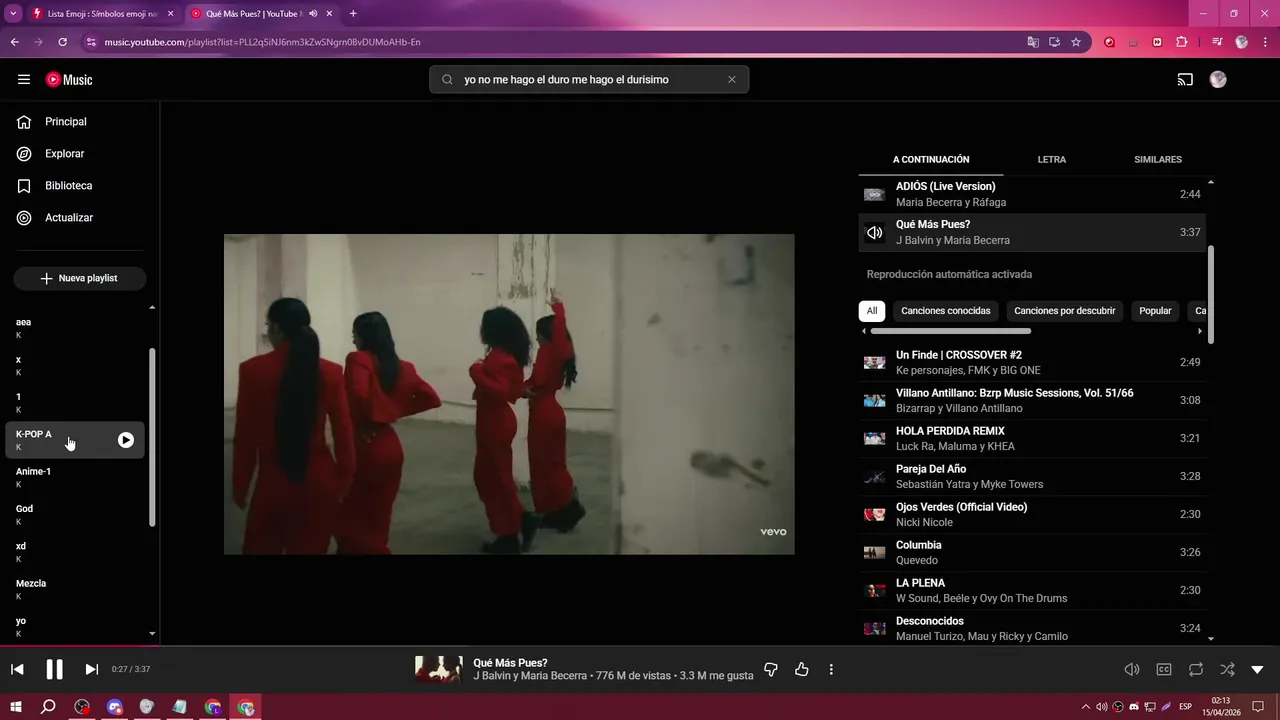Like the current song
This screenshot has height=720, width=1280.
point(801,669)
